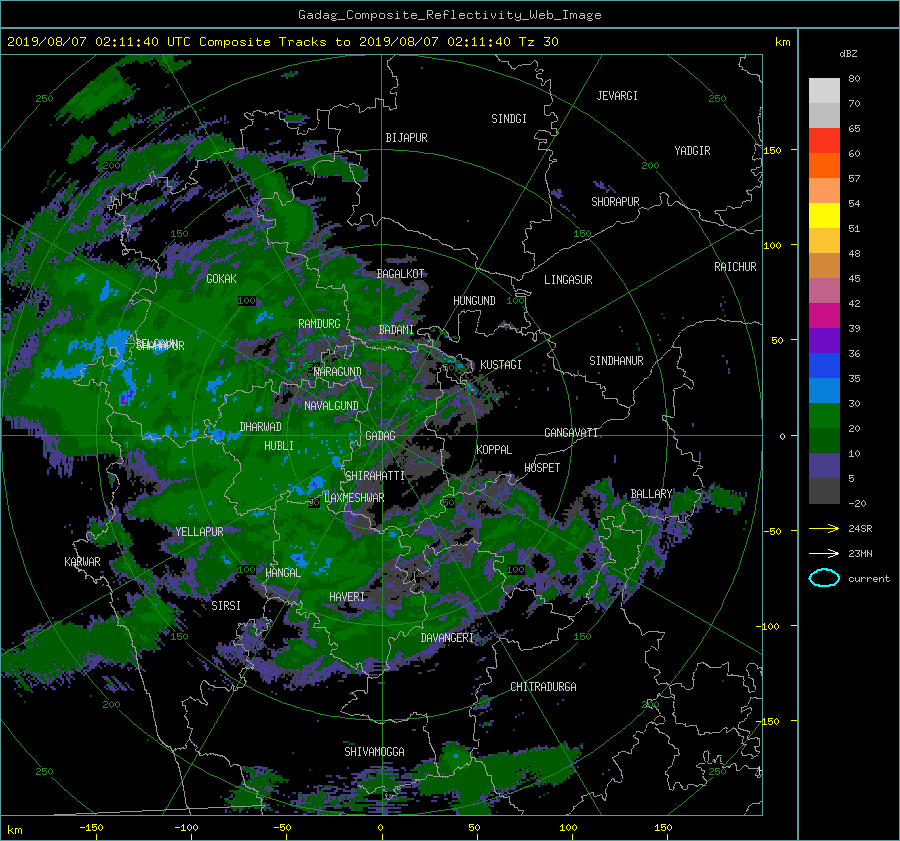Click the white 23MN arrow legend icon

[824, 553]
